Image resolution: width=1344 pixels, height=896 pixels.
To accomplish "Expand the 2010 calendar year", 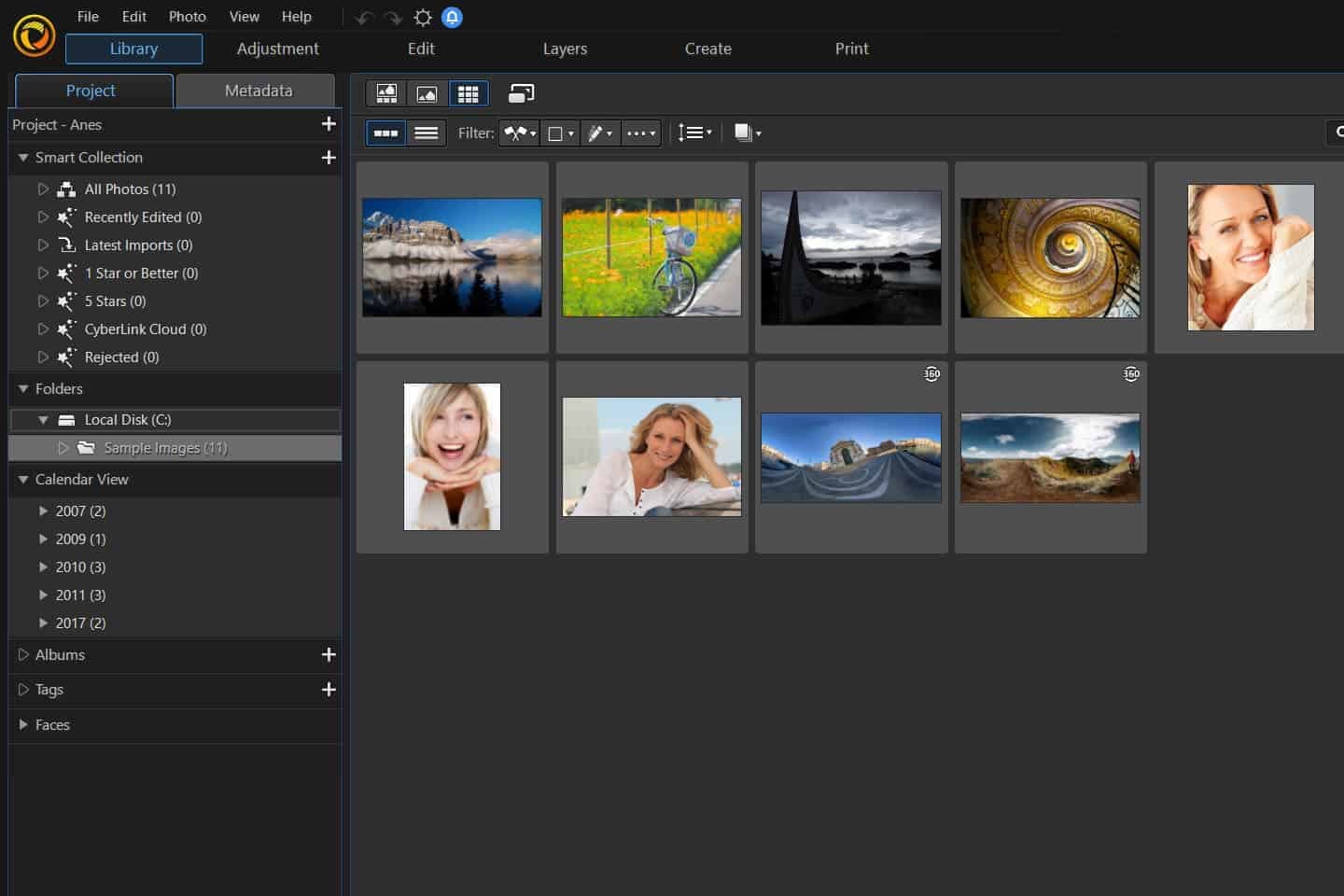I will [43, 567].
